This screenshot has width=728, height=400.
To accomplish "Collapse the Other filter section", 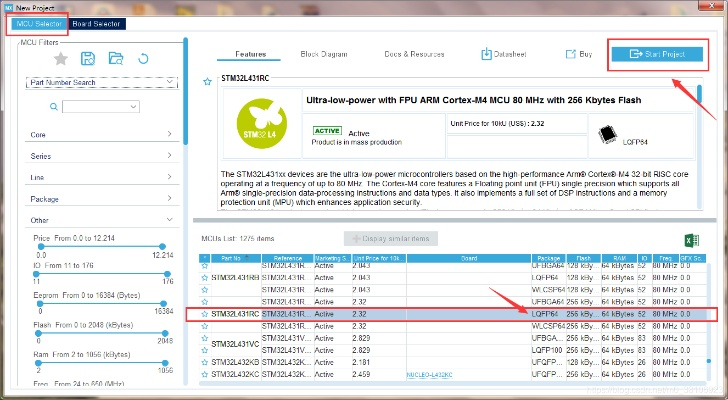I will tap(101, 220).
